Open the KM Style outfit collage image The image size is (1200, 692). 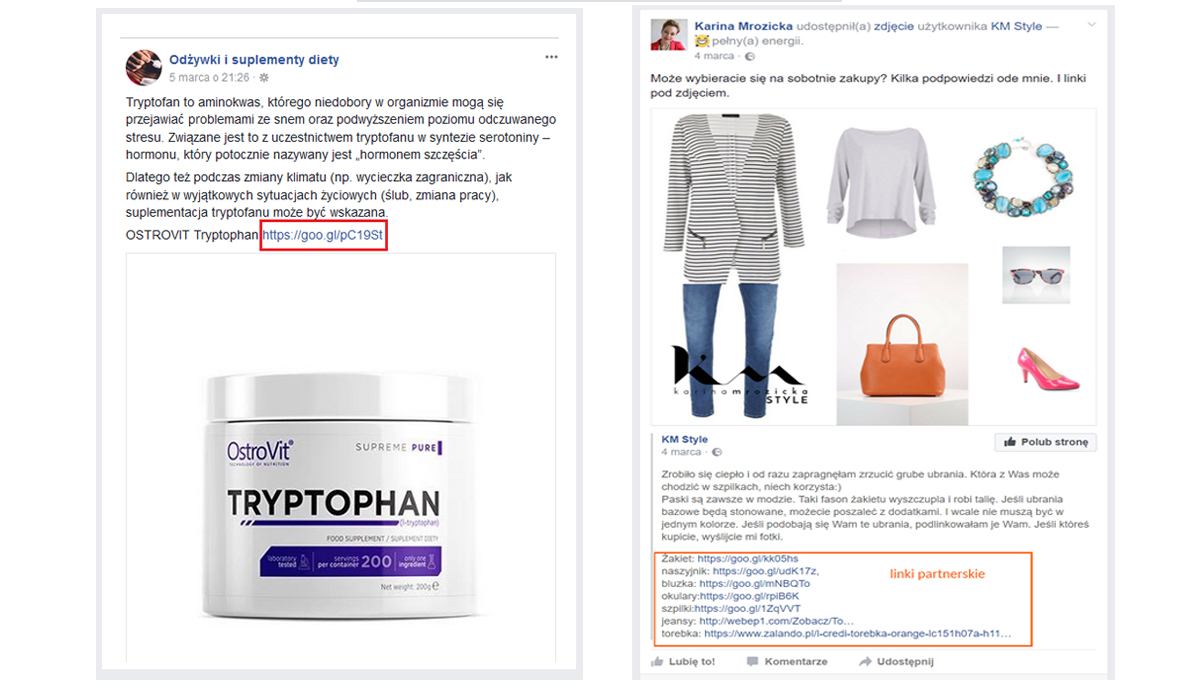(x=874, y=267)
